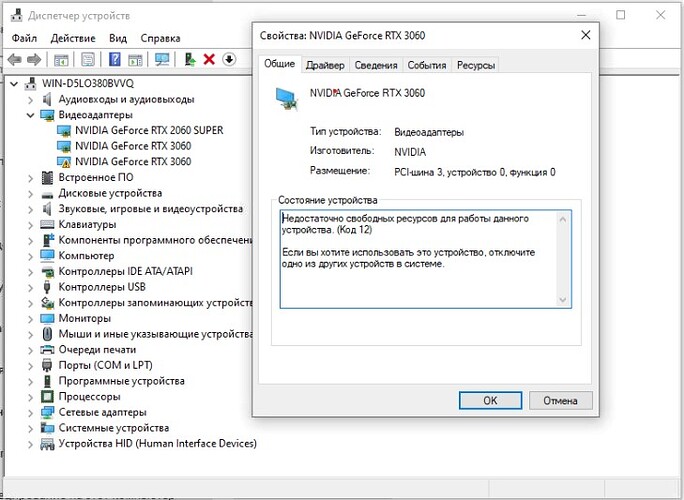Select the Программные устройства row

coord(121,381)
